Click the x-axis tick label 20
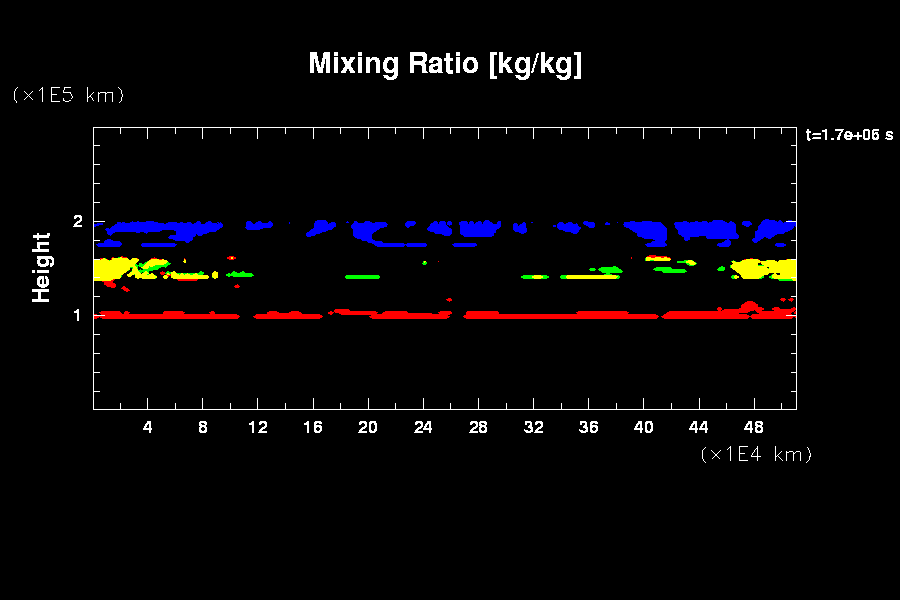Viewport: 900px width, 600px height. point(368,427)
